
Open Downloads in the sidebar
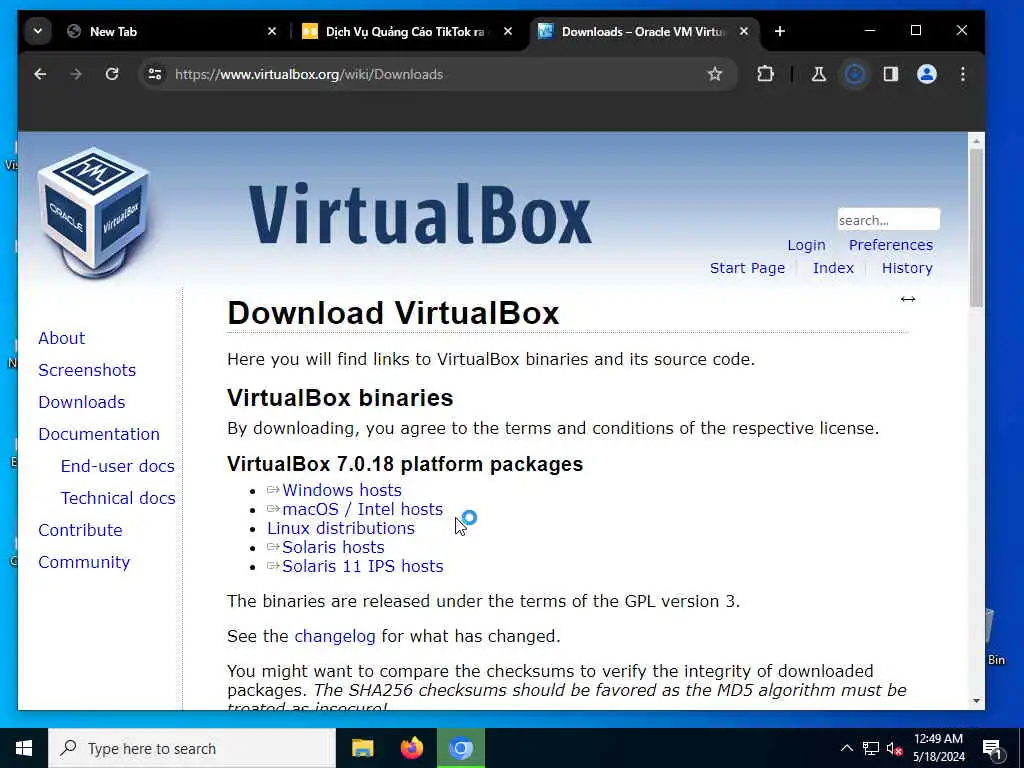pyautogui.click(x=82, y=402)
